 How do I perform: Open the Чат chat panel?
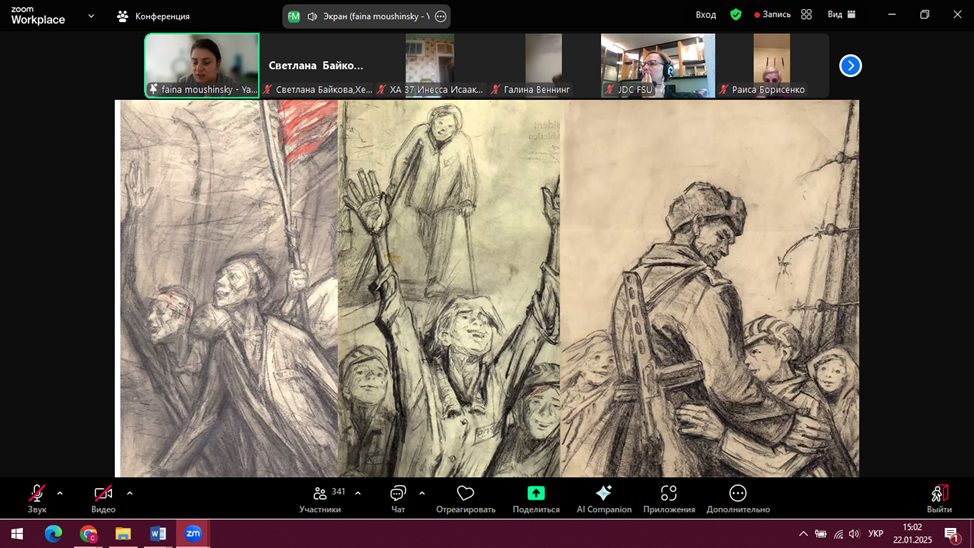click(x=398, y=494)
